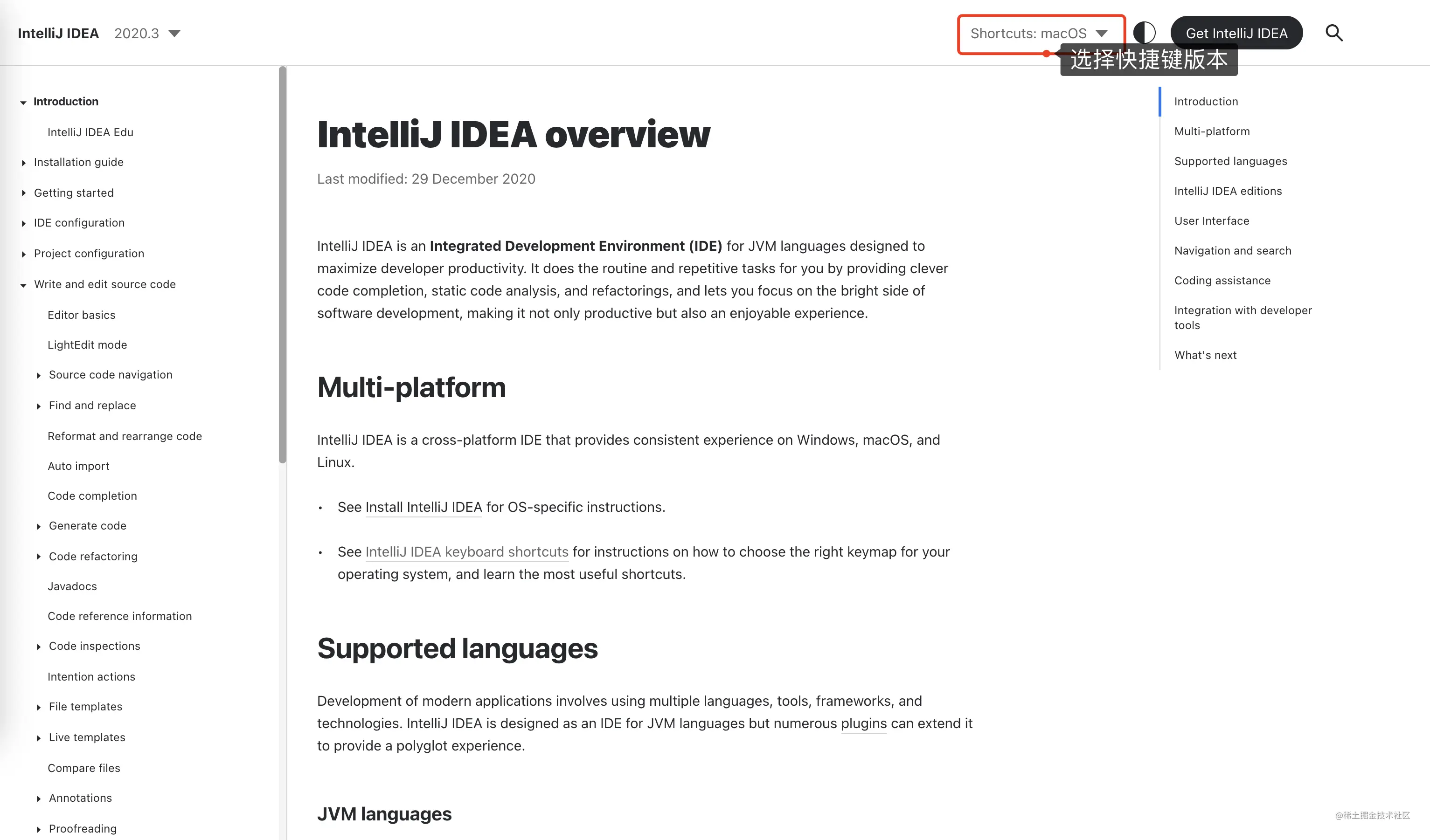Click the Last modified date text

[426, 179]
